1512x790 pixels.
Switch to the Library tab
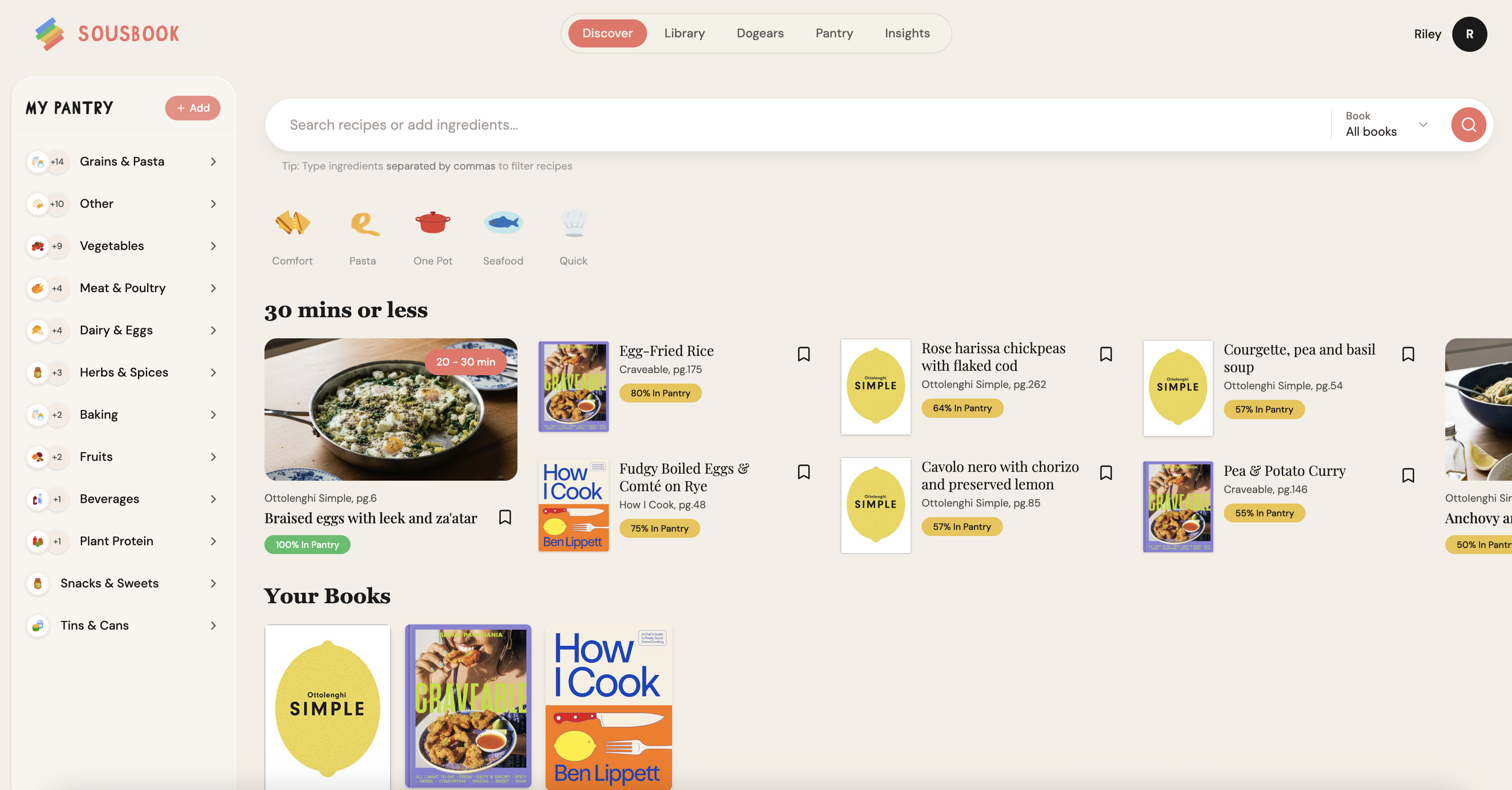(684, 33)
